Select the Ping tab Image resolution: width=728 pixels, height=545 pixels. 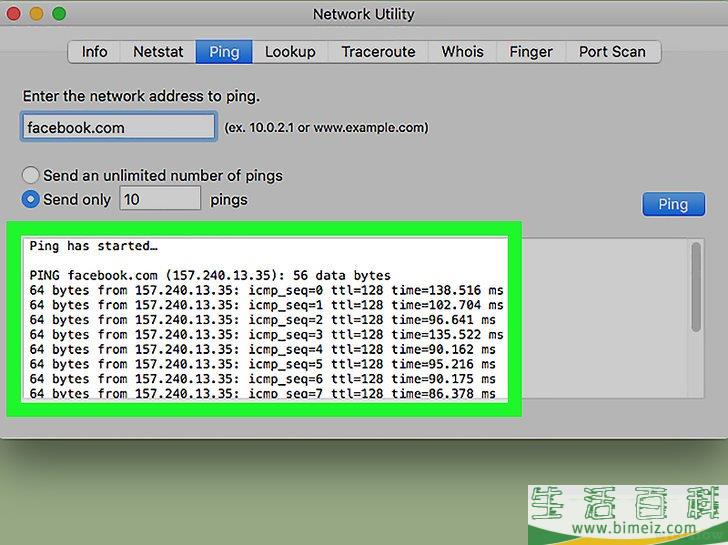click(x=224, y=52)
